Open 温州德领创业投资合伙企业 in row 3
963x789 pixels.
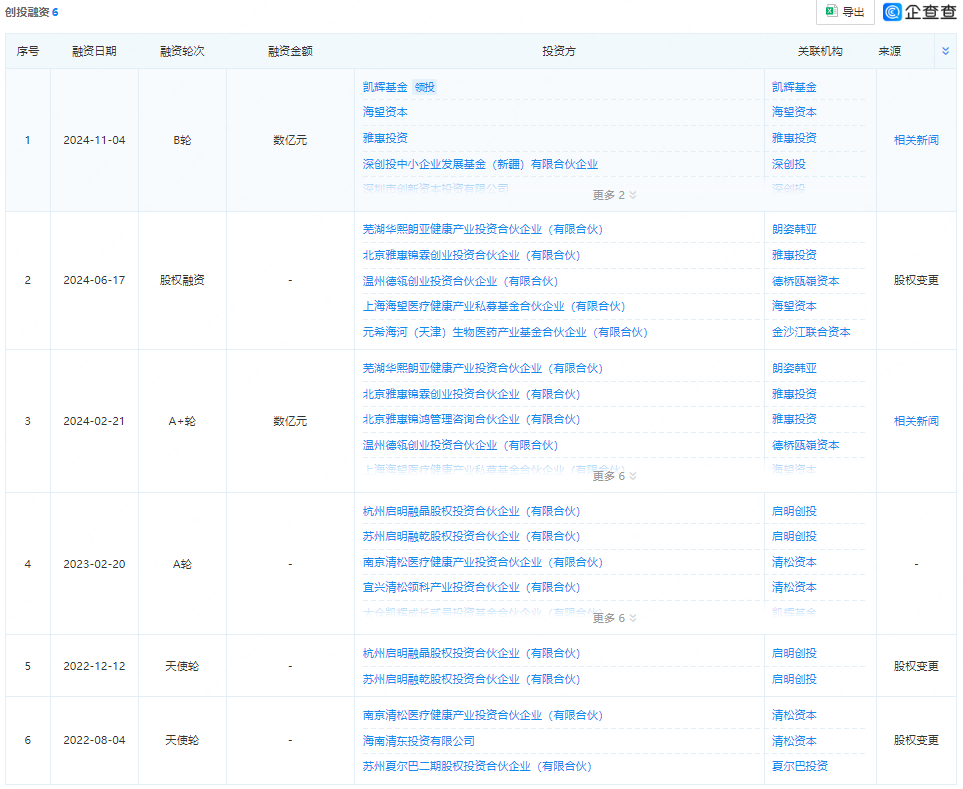(x=461, y=445)
